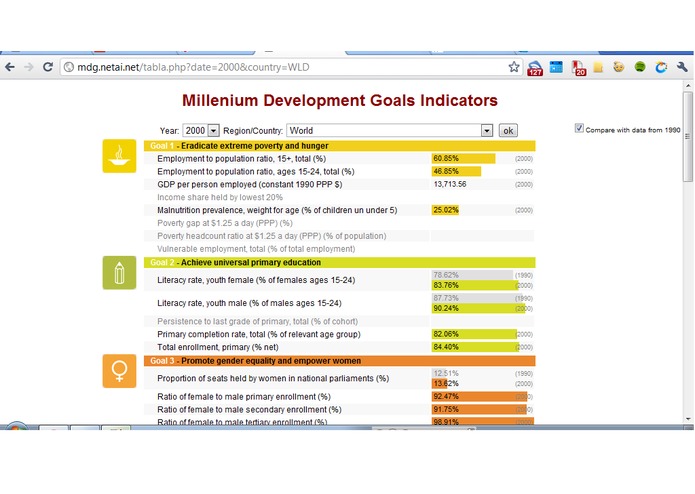Click 'Poverty headcount ratio at $1.25' label

coord(271,235)
